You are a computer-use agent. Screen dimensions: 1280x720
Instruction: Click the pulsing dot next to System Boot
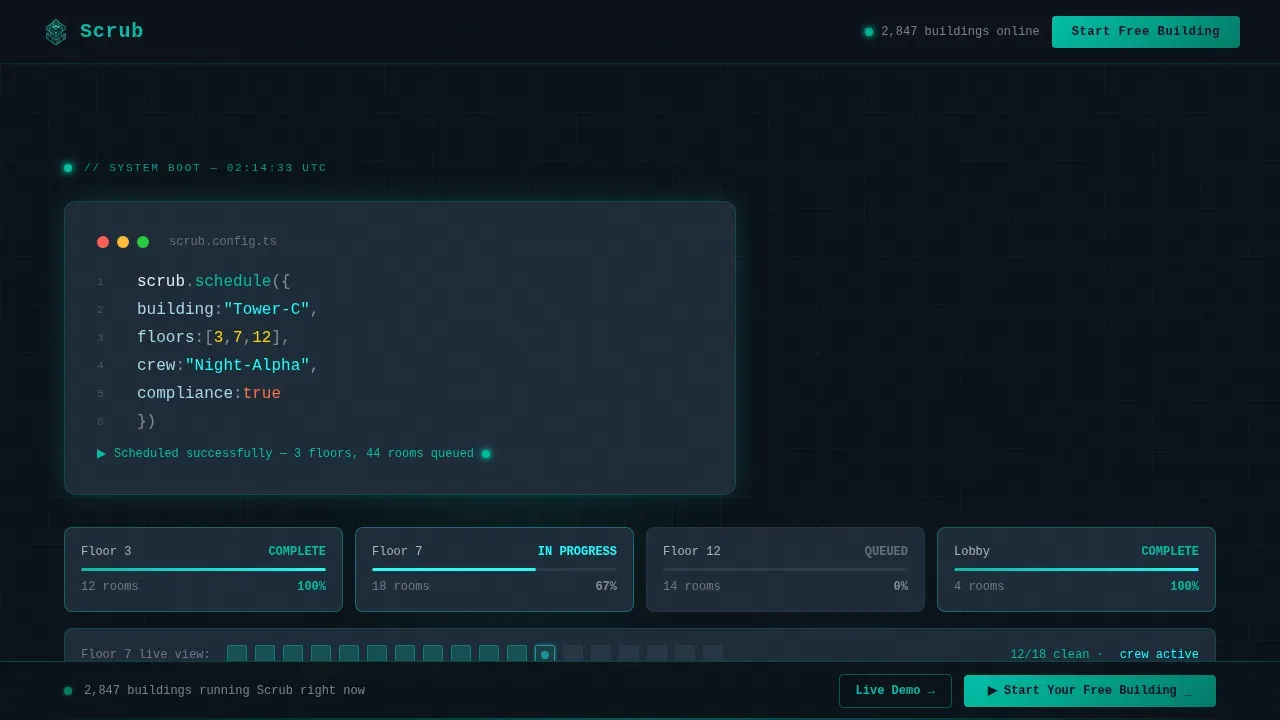click(x=68, y=168)
